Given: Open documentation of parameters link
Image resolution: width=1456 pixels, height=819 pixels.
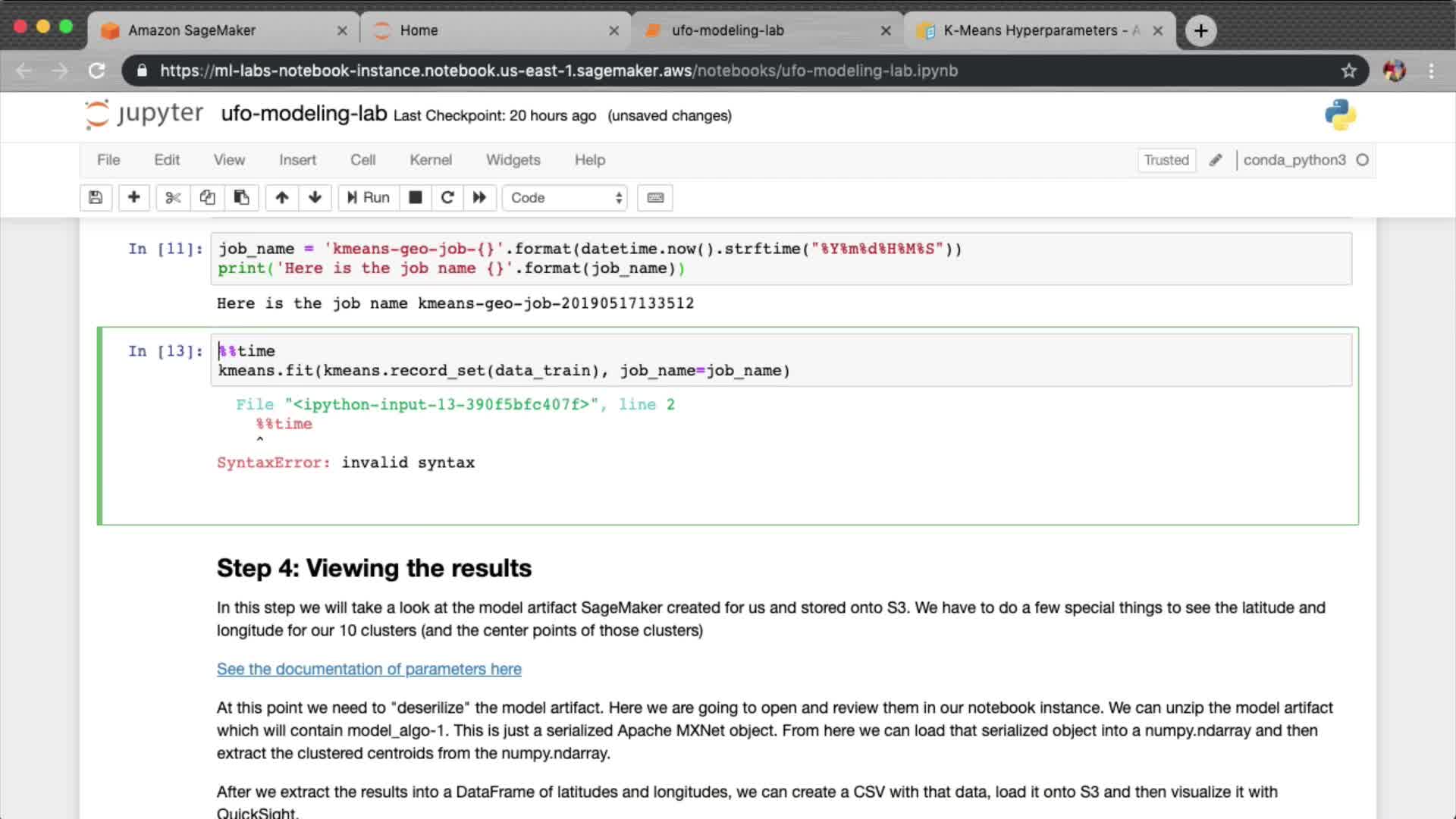Looking at the screenshot, I should (369, 669).
